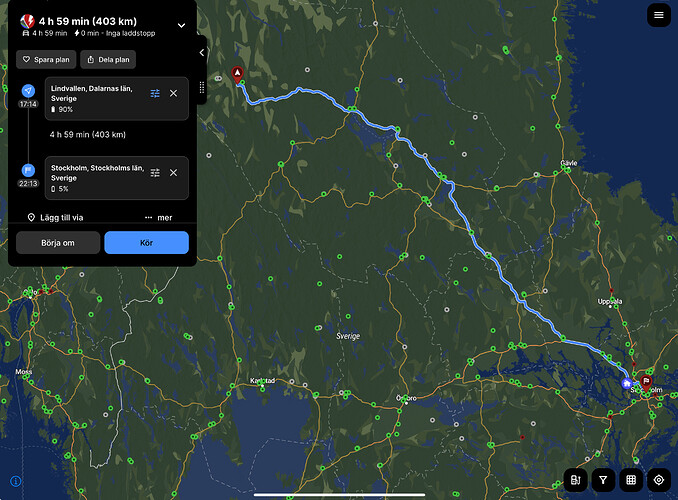The image size is (678, 500).
Task: Open the info icon
Action: (x=16, y=481)
